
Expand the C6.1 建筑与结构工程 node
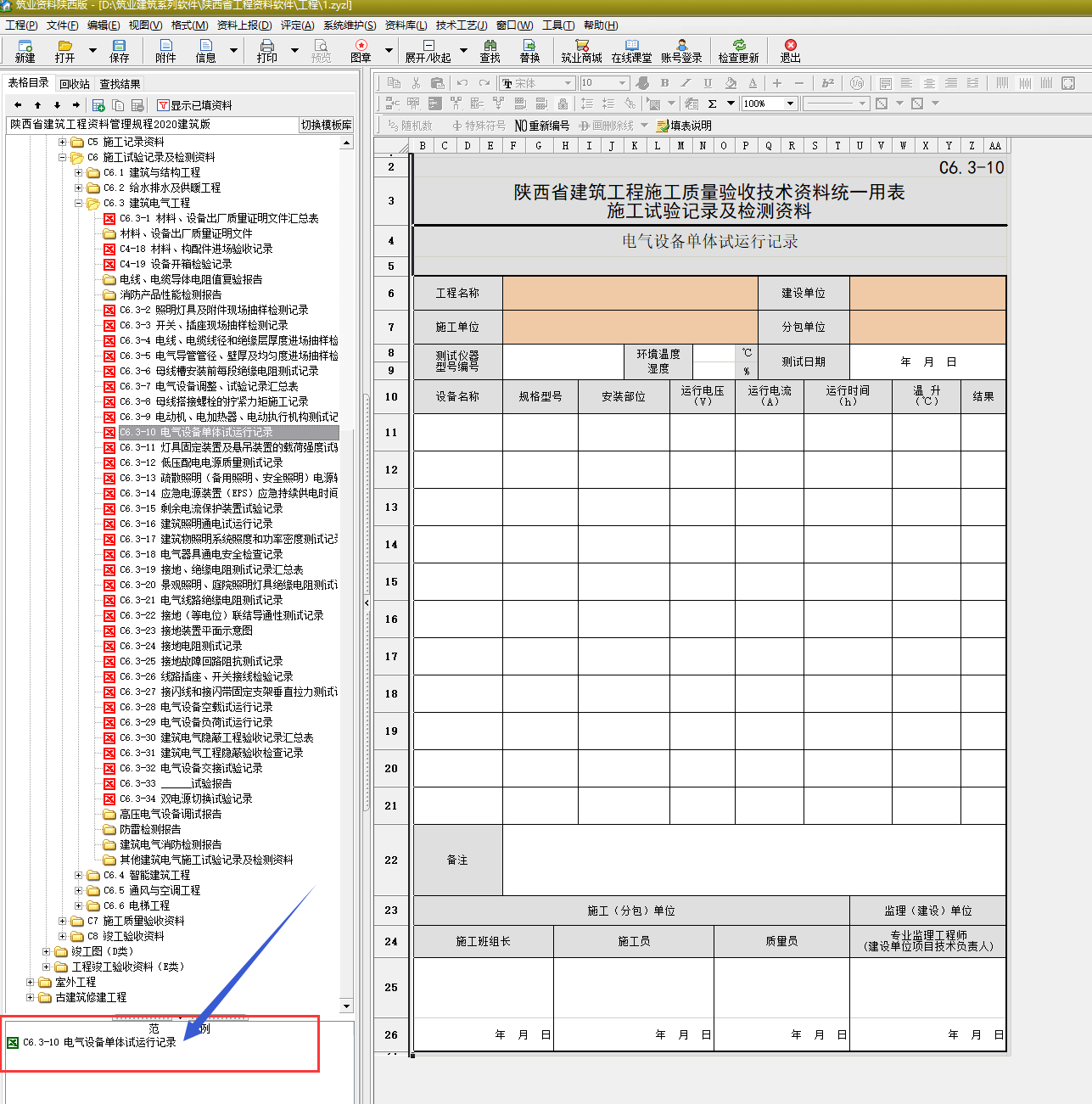click(x=78, y=173)
